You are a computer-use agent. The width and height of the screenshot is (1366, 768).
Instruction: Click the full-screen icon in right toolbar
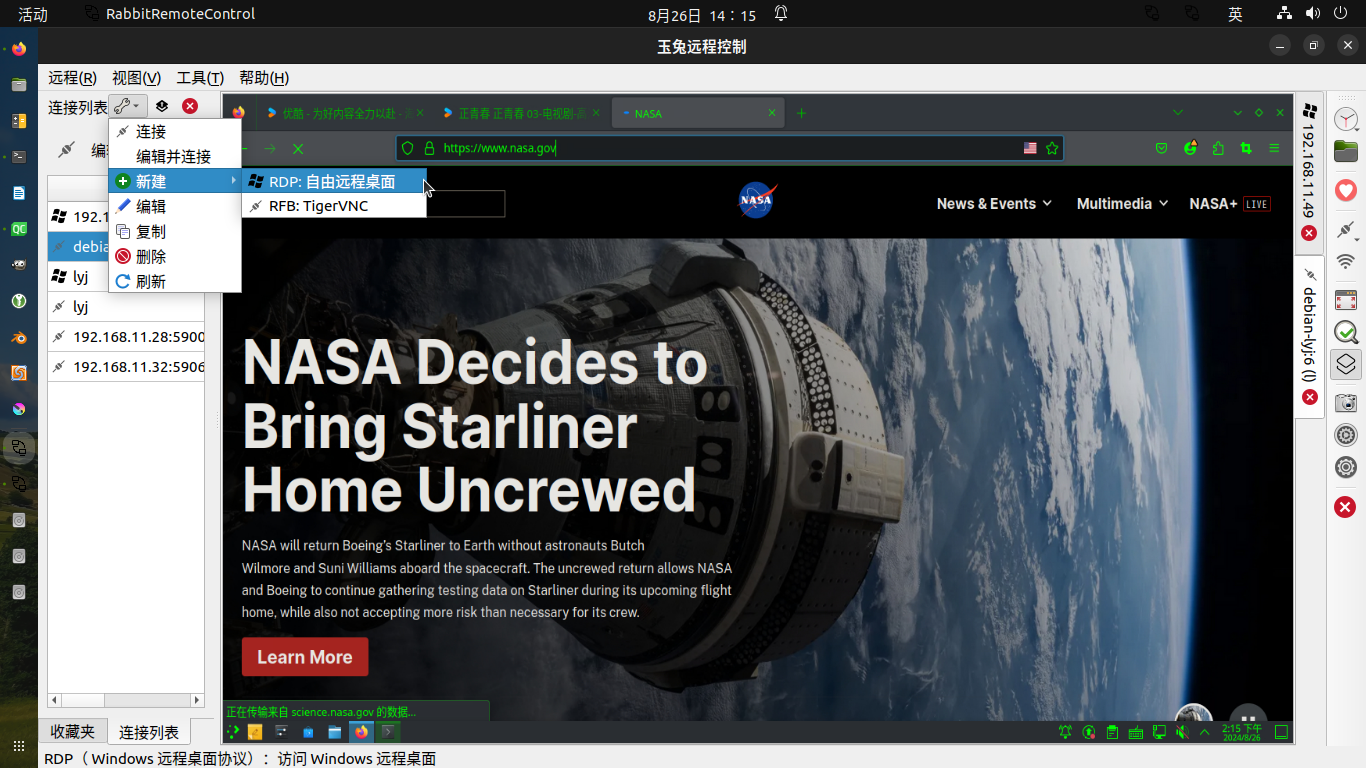[1346, 300]
